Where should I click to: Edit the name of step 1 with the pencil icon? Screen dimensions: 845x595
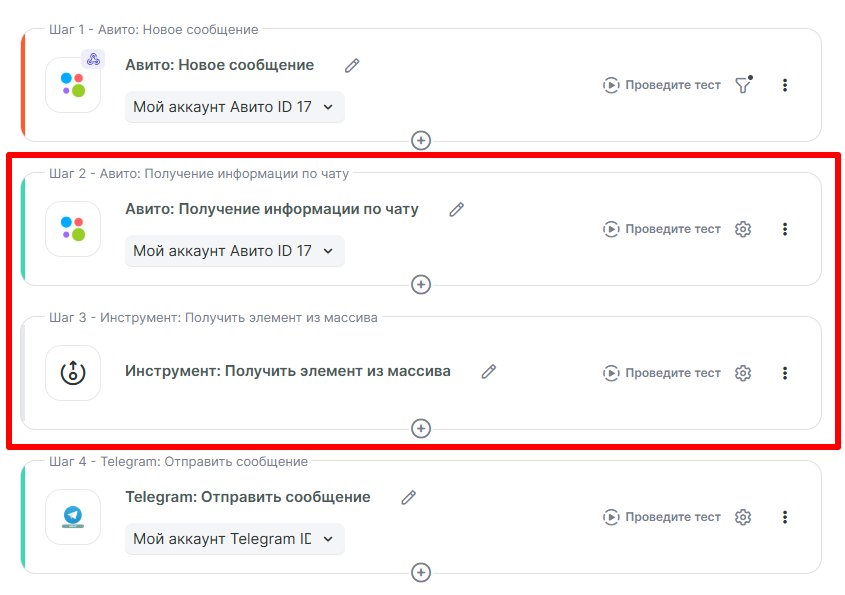click(x=352, y=65)
